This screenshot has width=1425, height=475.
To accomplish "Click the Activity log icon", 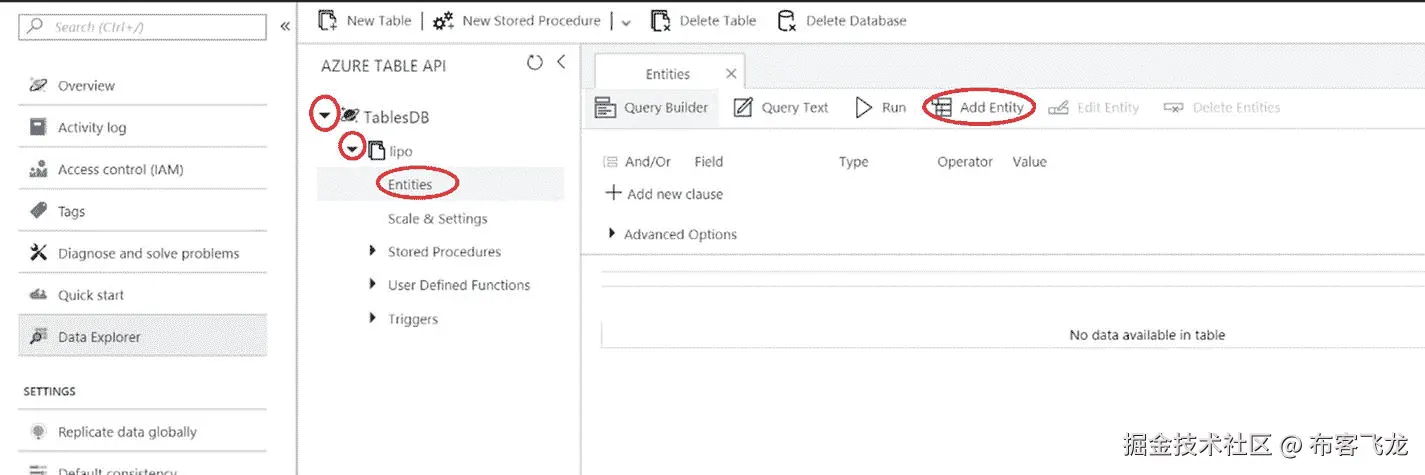I will tap(38, 128).
